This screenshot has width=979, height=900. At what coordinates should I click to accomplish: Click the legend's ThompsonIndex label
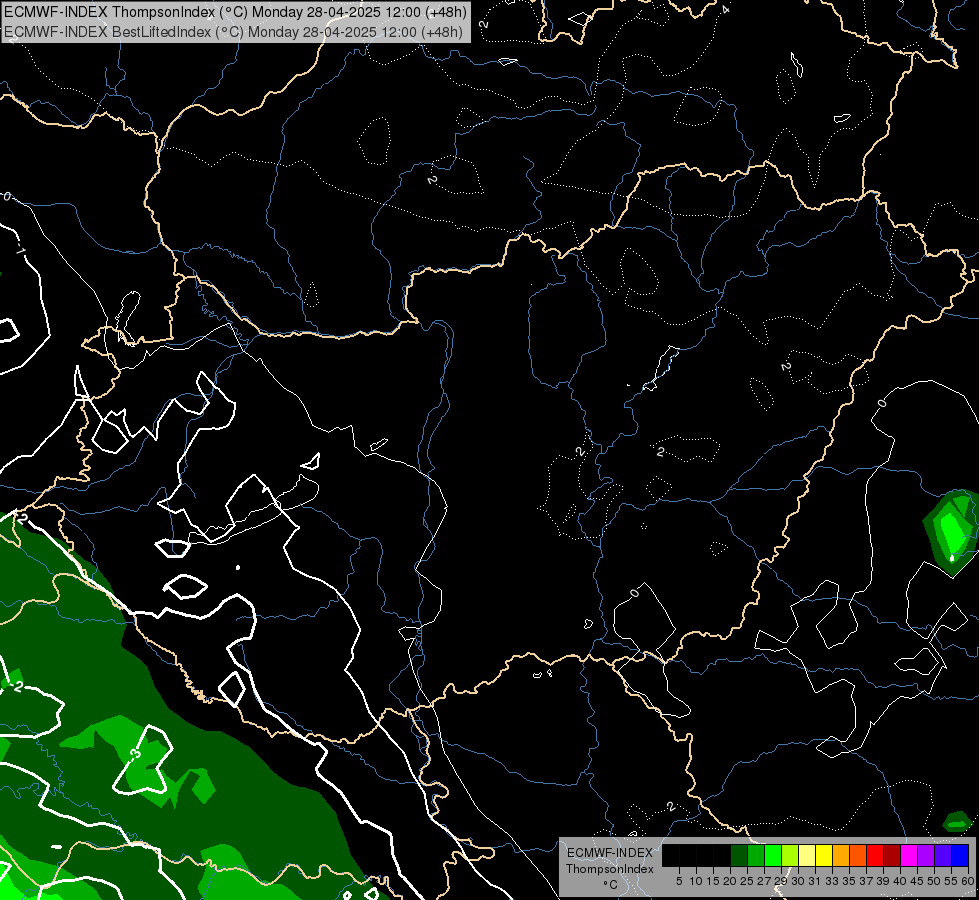coord(610,869)
